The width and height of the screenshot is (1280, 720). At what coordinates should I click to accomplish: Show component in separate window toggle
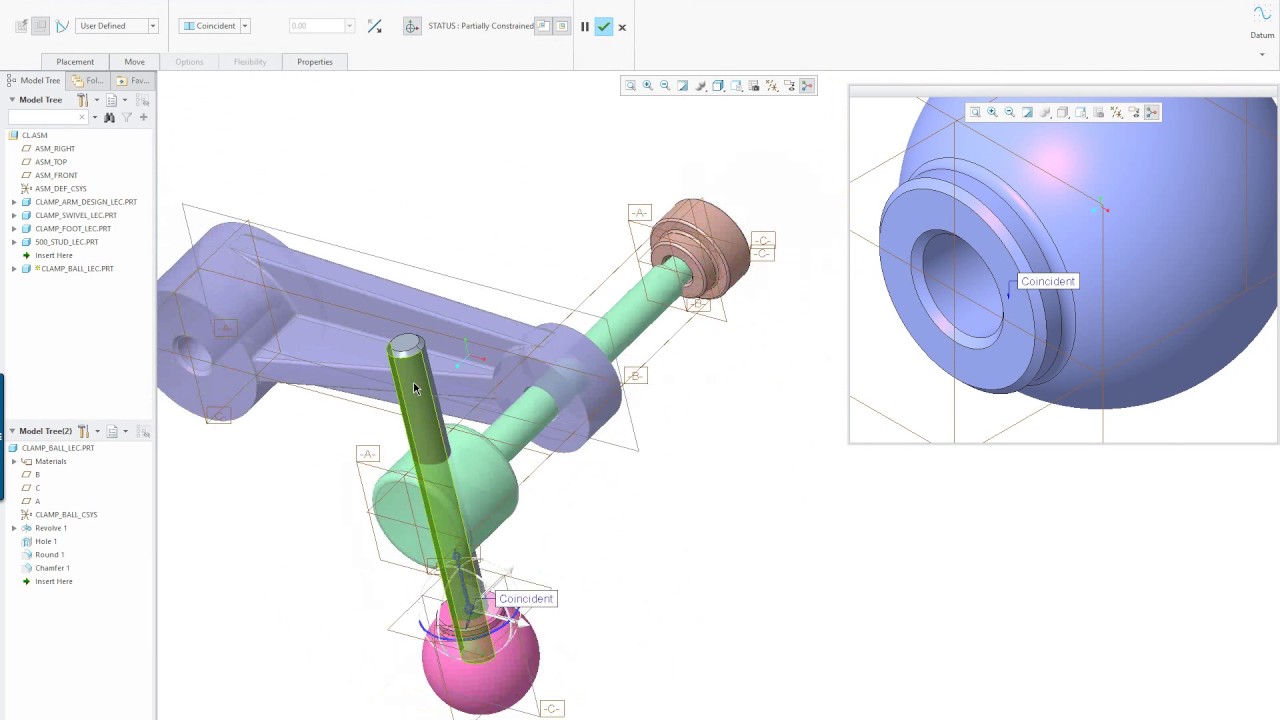[x=543, y=27]
